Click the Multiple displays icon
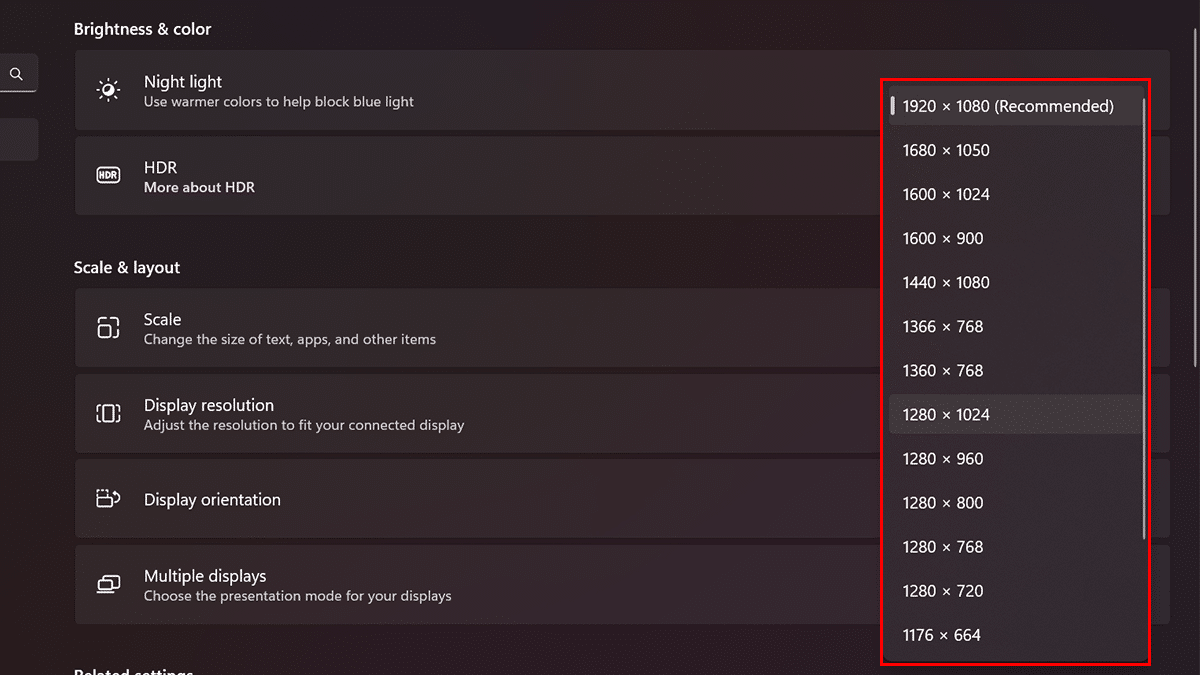Image resolution: width=1200 pixels, height=675 pixels. (108, 585)
